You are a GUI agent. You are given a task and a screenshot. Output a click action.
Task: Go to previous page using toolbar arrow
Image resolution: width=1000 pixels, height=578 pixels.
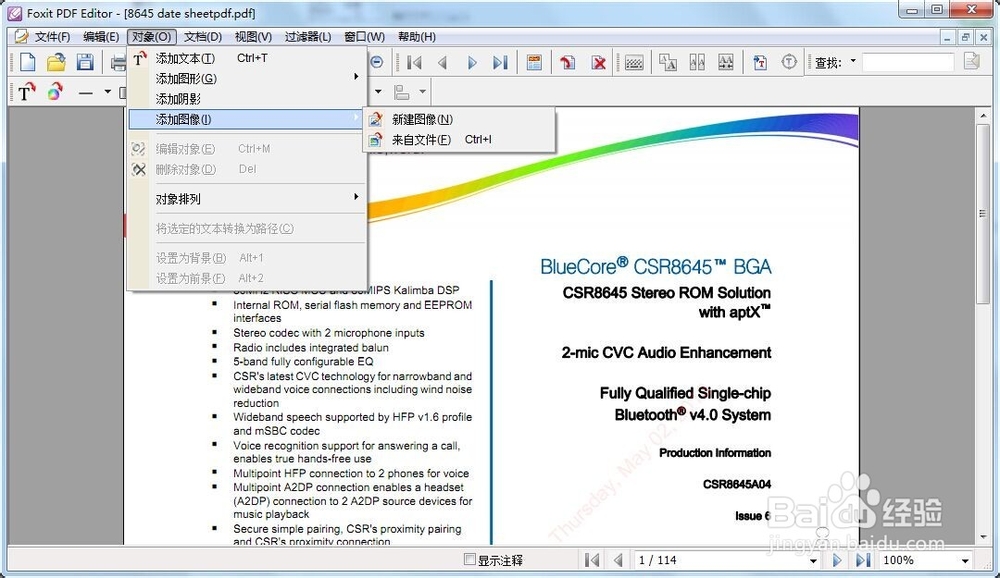pos(443,63)
